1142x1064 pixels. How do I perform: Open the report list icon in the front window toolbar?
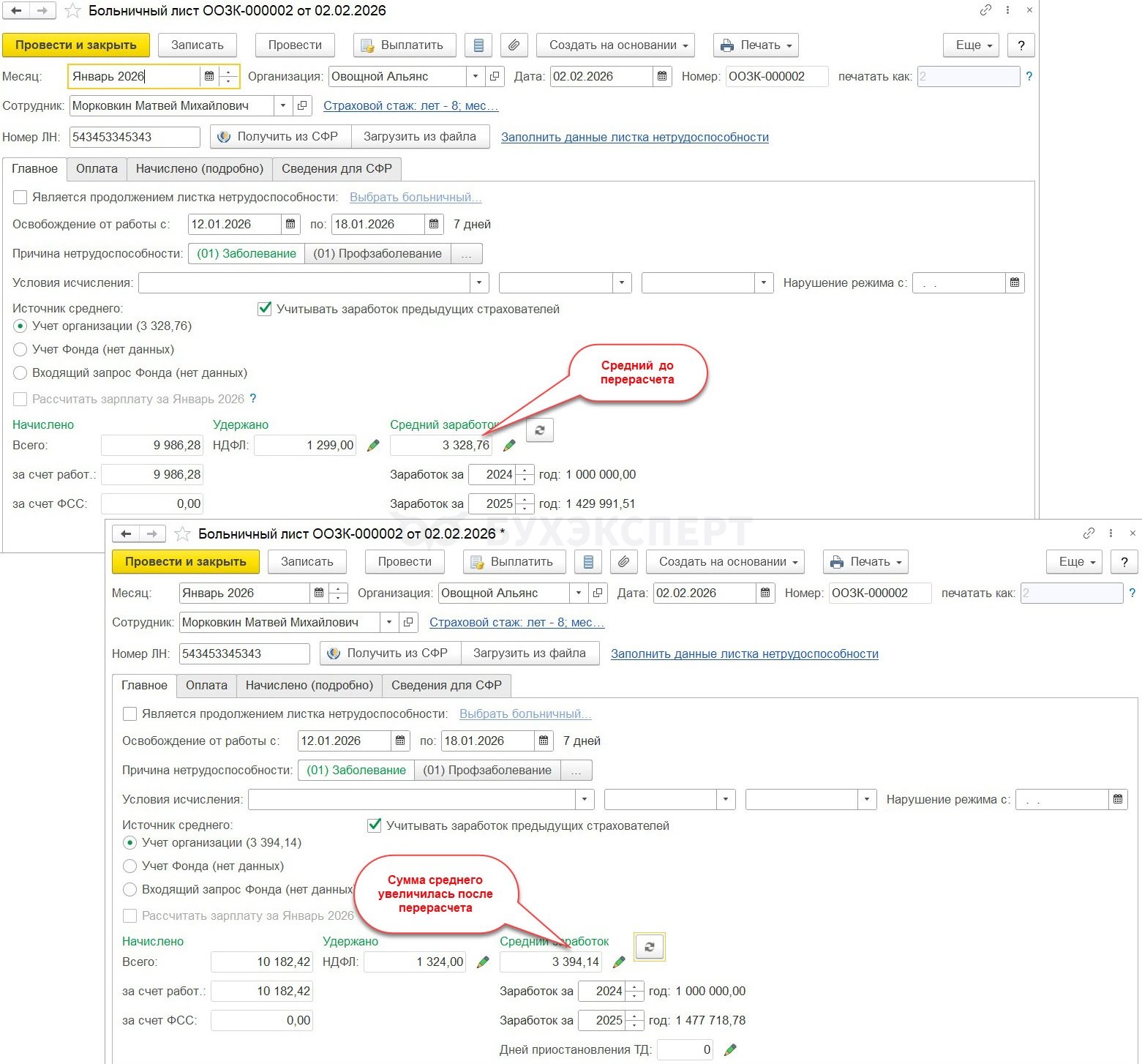[588, 562]
